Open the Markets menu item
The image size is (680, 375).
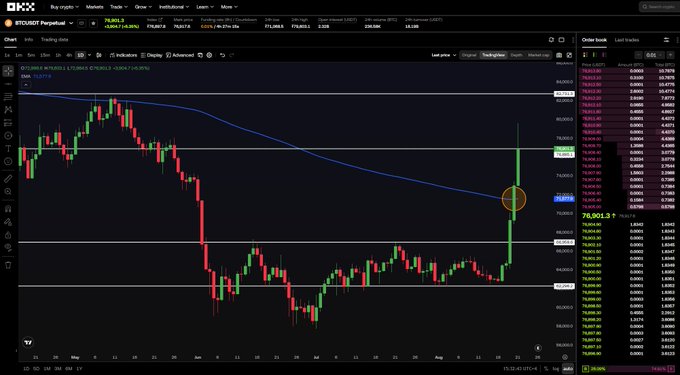tap(95, 7)
